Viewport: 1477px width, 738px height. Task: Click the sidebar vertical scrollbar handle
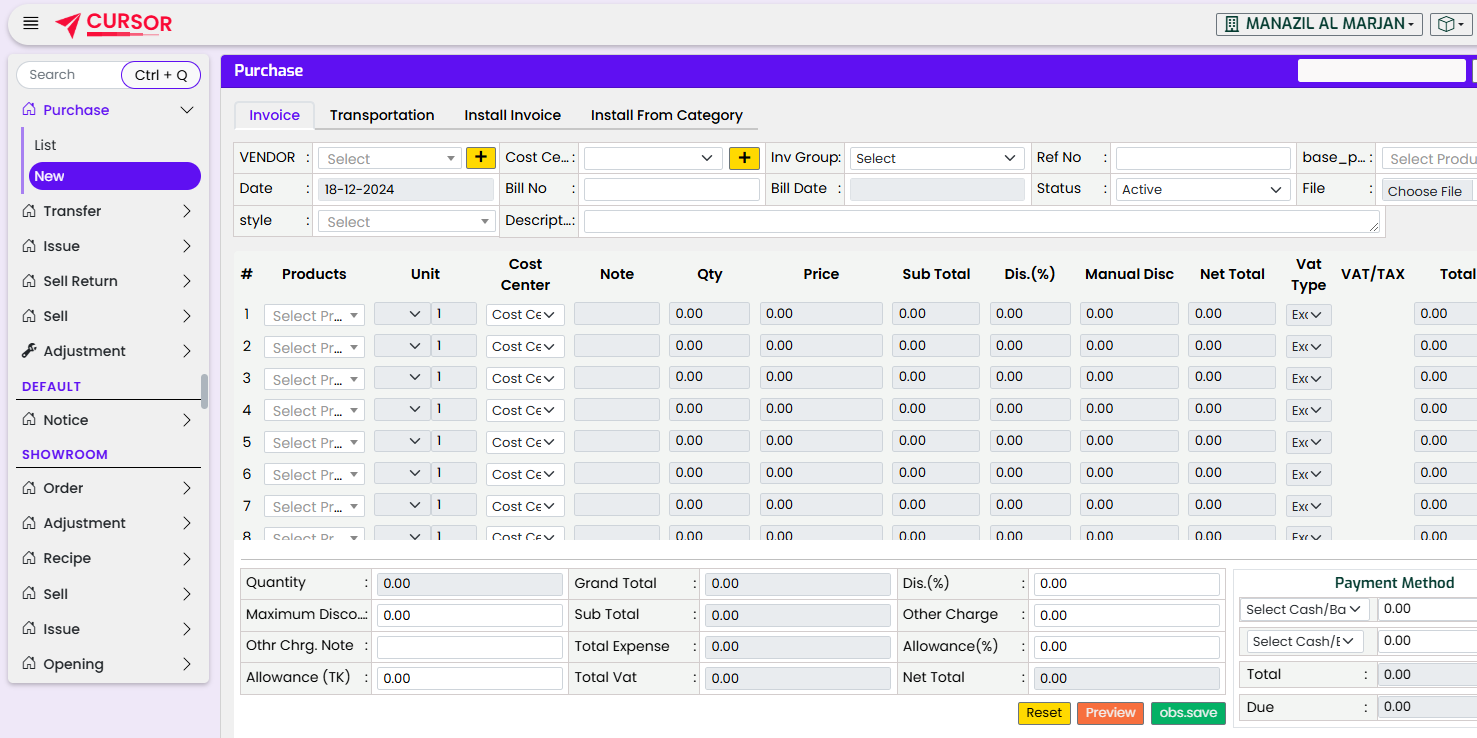204,391
